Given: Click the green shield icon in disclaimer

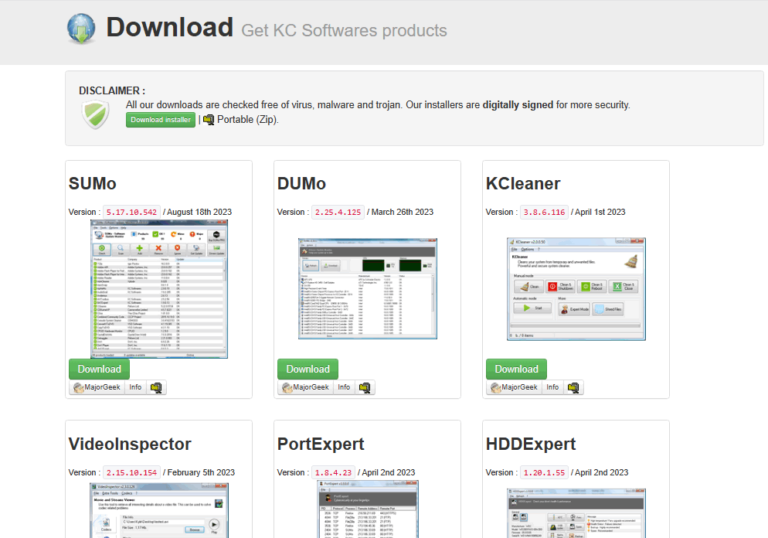Looking at the screenshot, I should 95,115.
